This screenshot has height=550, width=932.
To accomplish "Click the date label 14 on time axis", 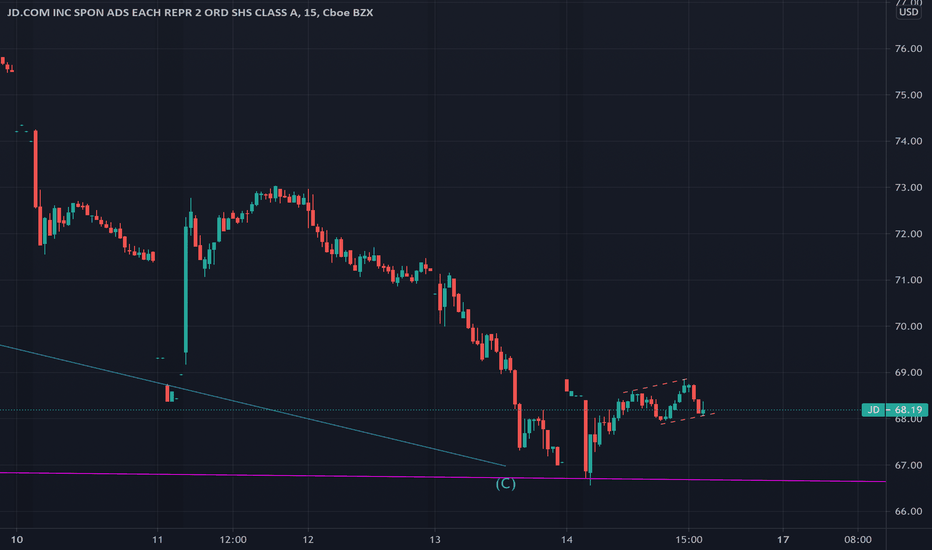I will [566, 540].
